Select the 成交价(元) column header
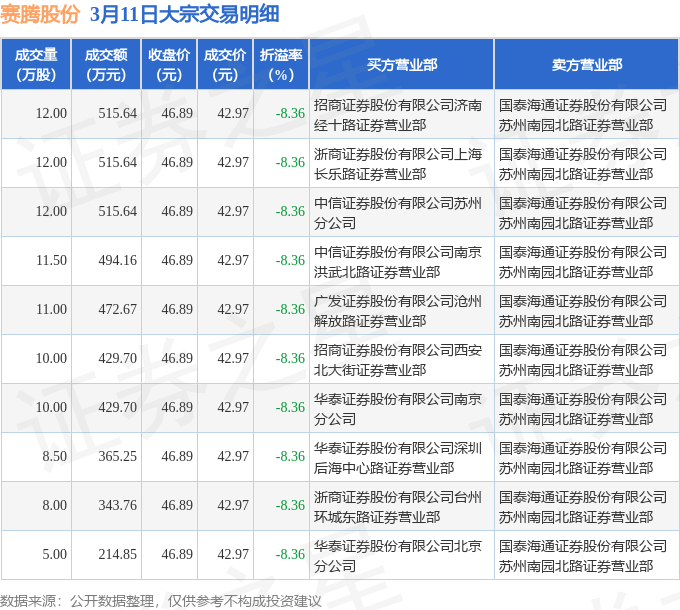 click(x=225, y=64)
